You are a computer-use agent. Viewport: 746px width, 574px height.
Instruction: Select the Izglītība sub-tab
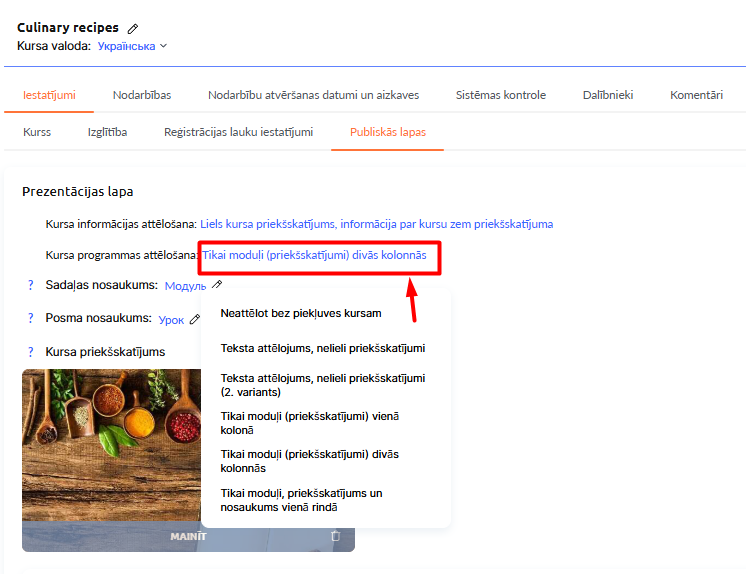point(107,132)
